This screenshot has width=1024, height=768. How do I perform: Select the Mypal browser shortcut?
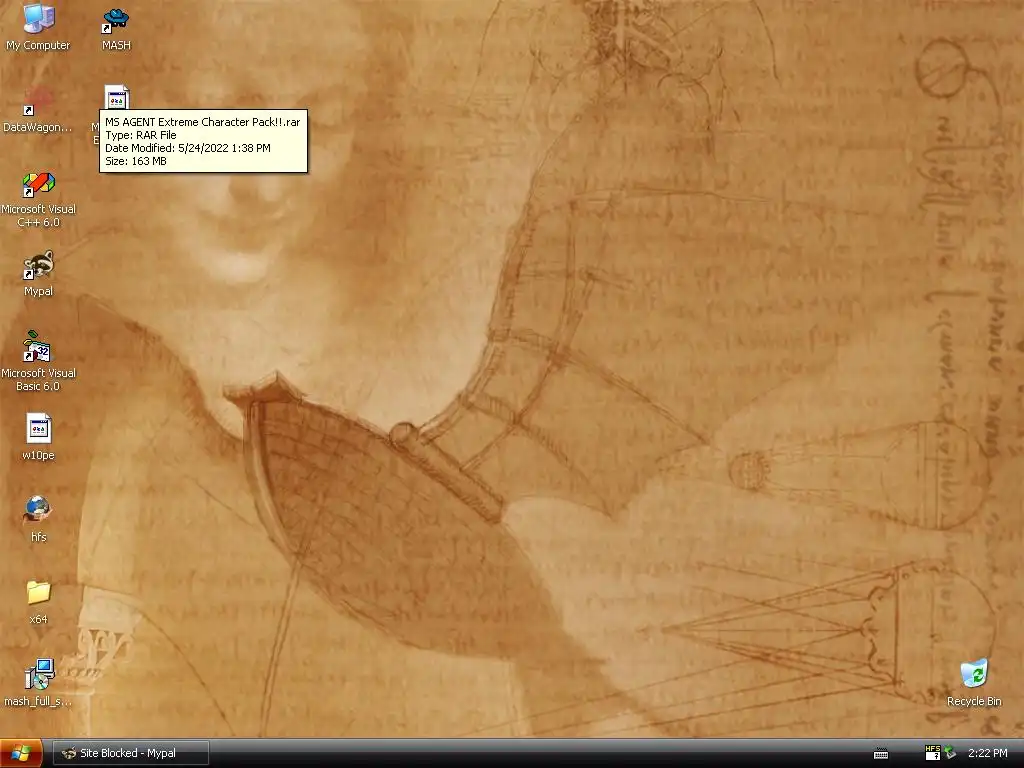pyautogui.click(x=38, y=274)
